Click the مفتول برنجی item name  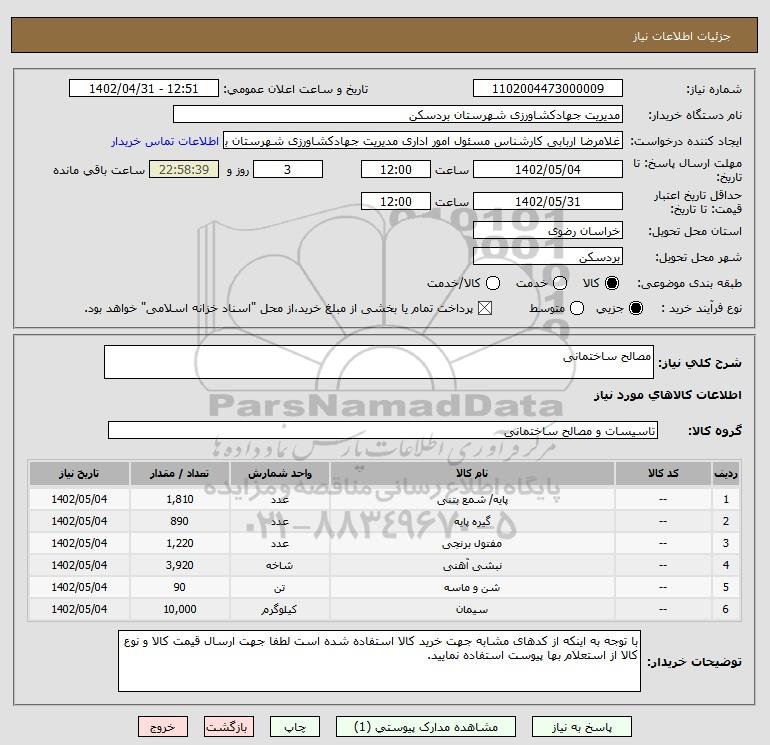click(x=472, y=544)
